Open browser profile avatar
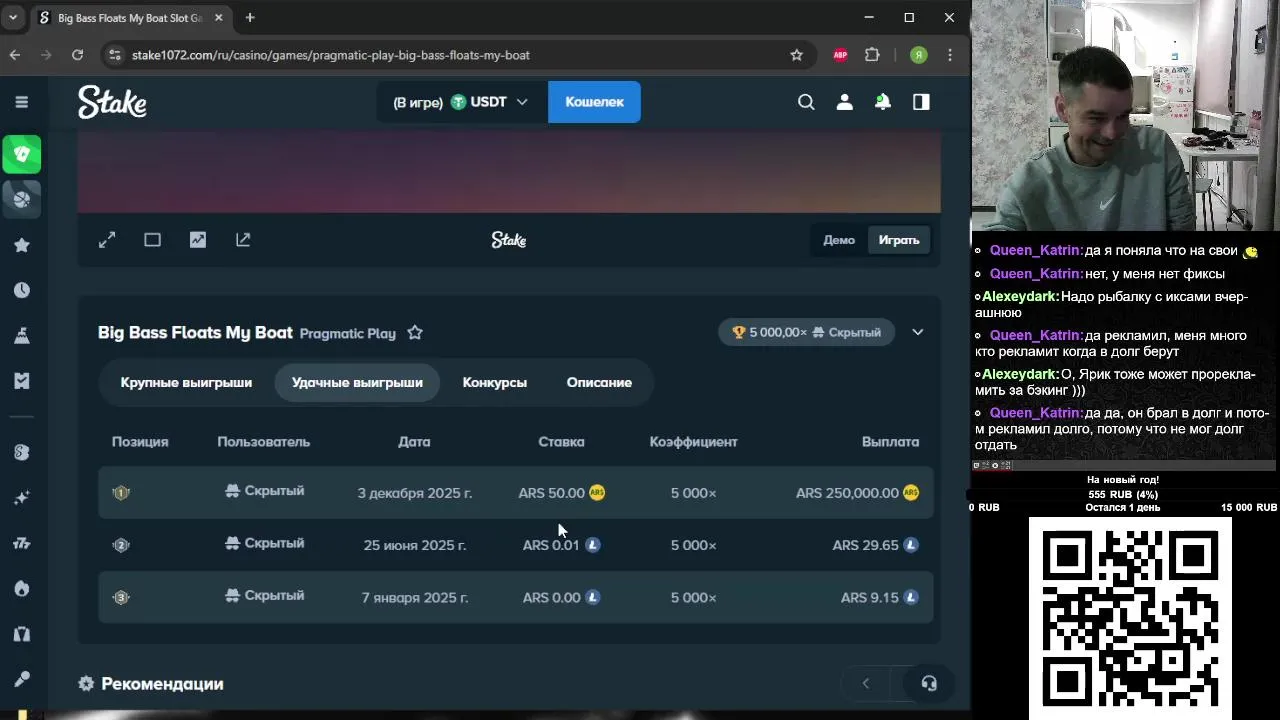The height and width of the screenshot is (720, 1280). click(919, 55)
